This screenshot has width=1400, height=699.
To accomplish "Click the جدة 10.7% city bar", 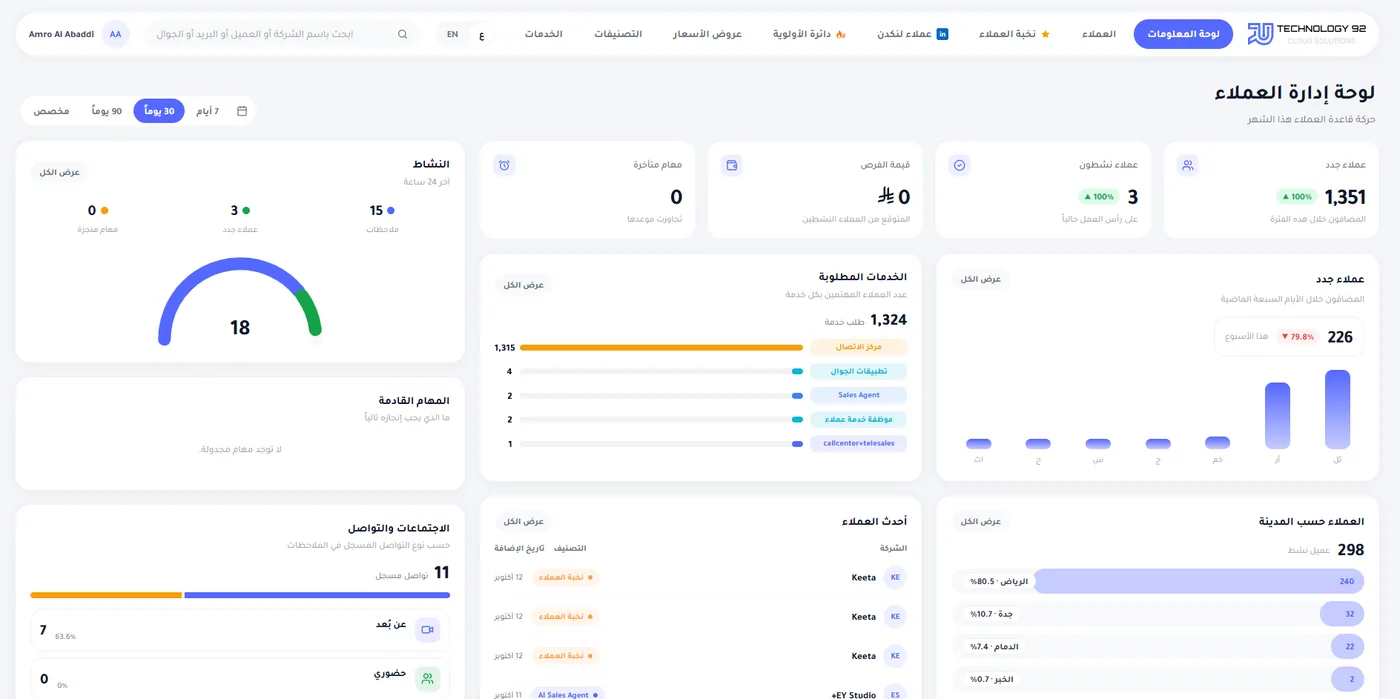I will (x=1158, y=614).
